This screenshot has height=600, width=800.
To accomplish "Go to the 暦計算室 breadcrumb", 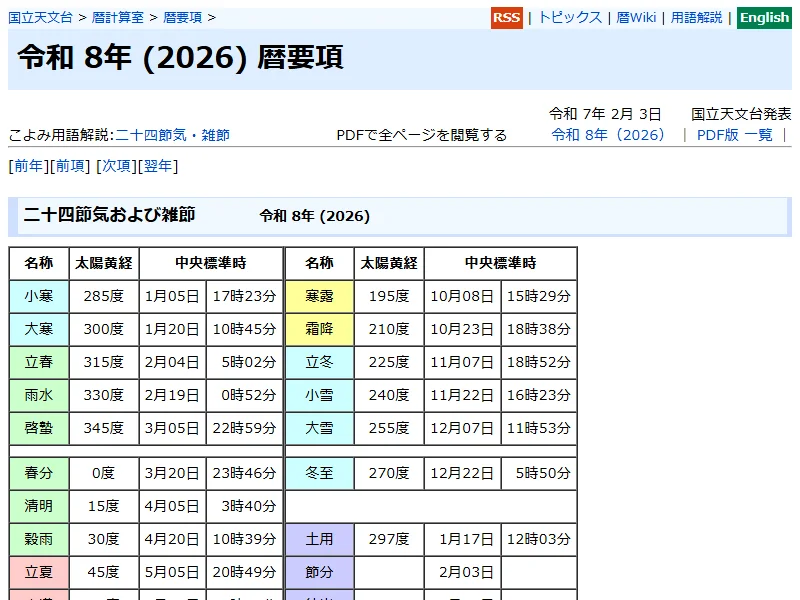I will (x=118, y=17).
